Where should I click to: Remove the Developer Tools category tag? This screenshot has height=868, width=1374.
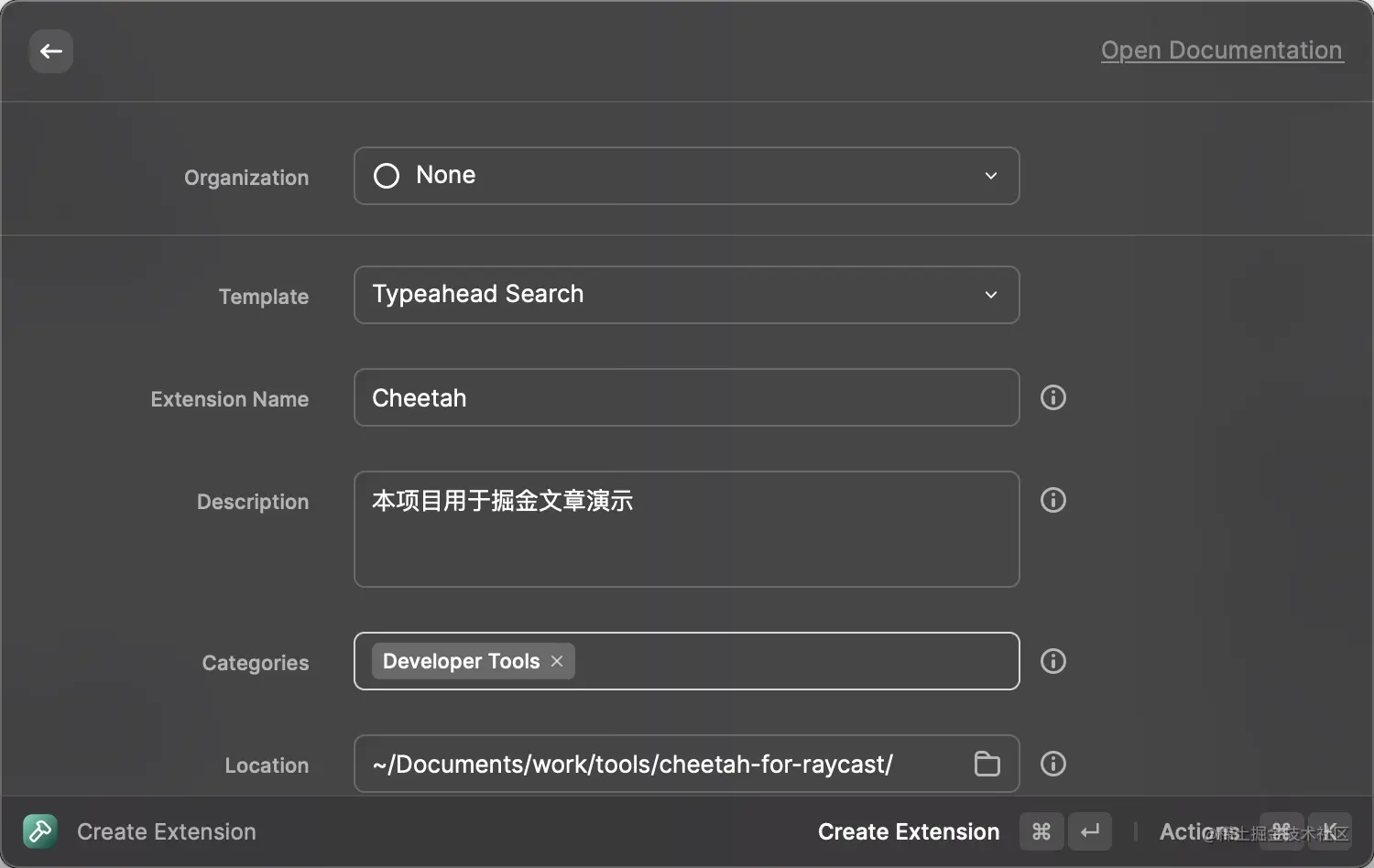point(557,661)
